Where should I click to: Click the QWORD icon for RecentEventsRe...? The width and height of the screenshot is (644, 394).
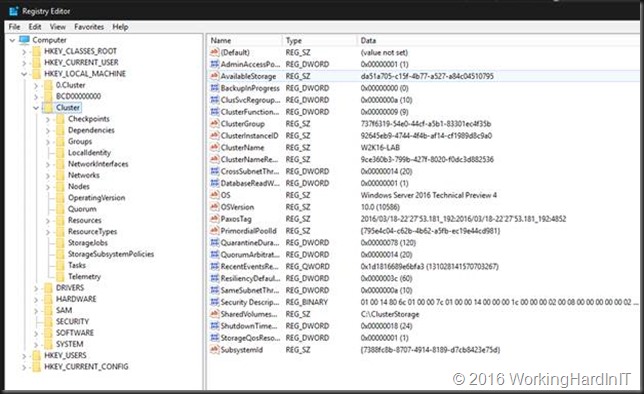(x=214, y=267)
